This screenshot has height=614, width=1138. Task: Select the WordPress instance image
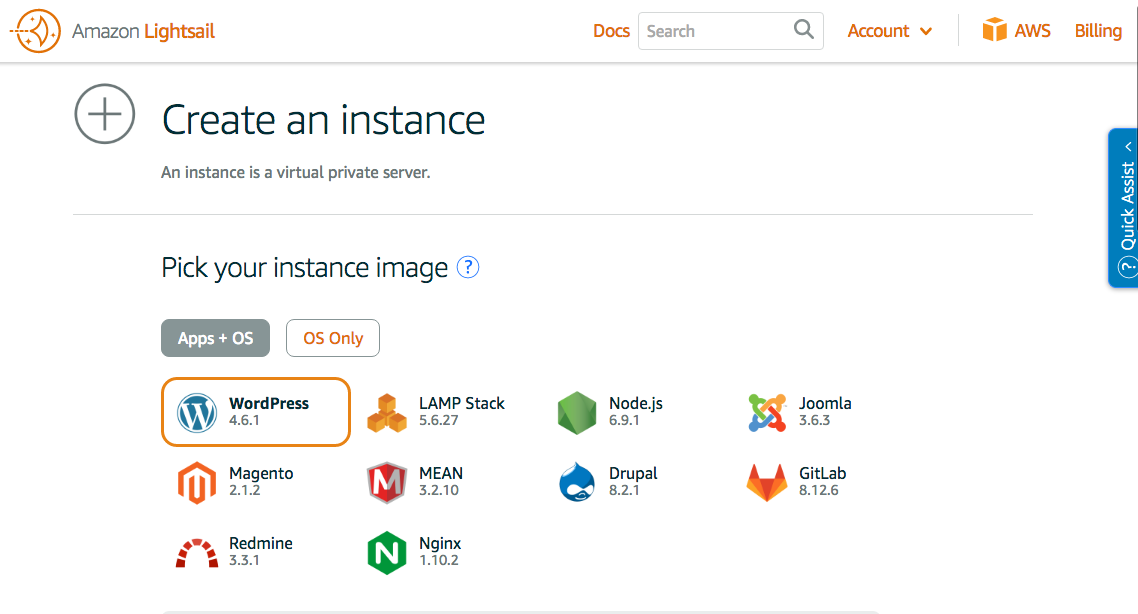(x=256, y=412)
